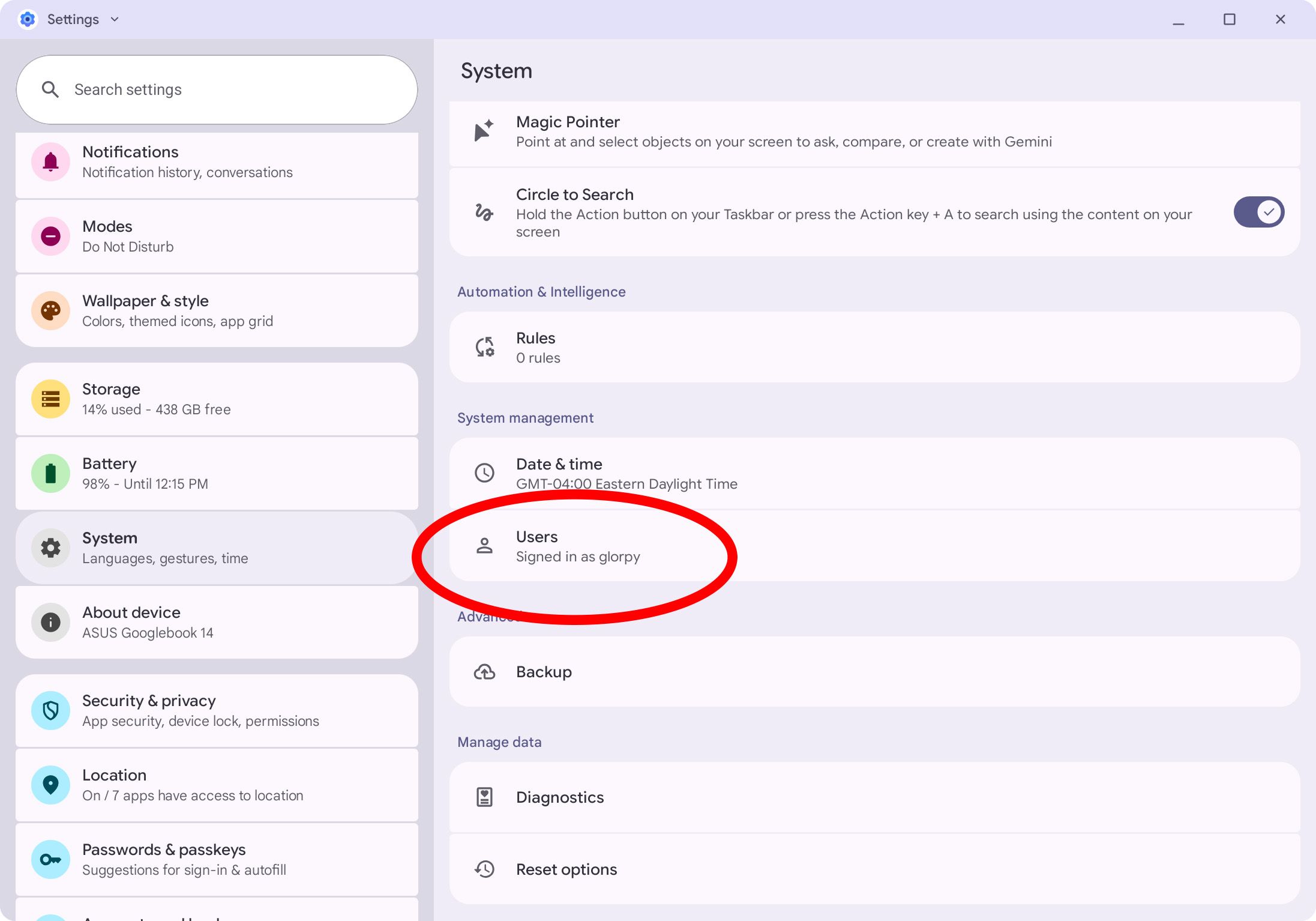Click the System gear icon in sidebar
The image size is (1316, 921).
(x=50, y=548)
